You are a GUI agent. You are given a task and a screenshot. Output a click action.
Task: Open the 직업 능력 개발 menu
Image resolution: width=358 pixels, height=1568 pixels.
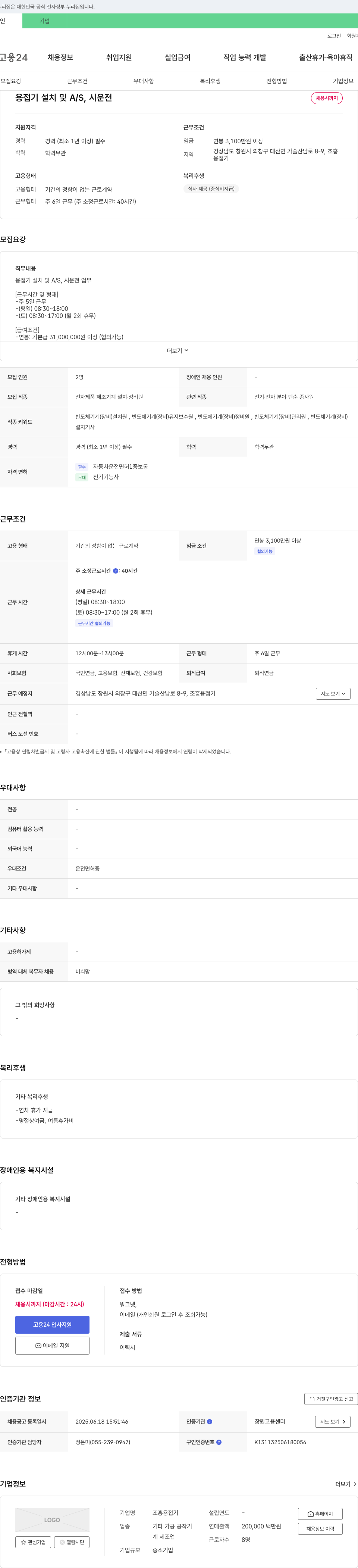click(244, 57)
